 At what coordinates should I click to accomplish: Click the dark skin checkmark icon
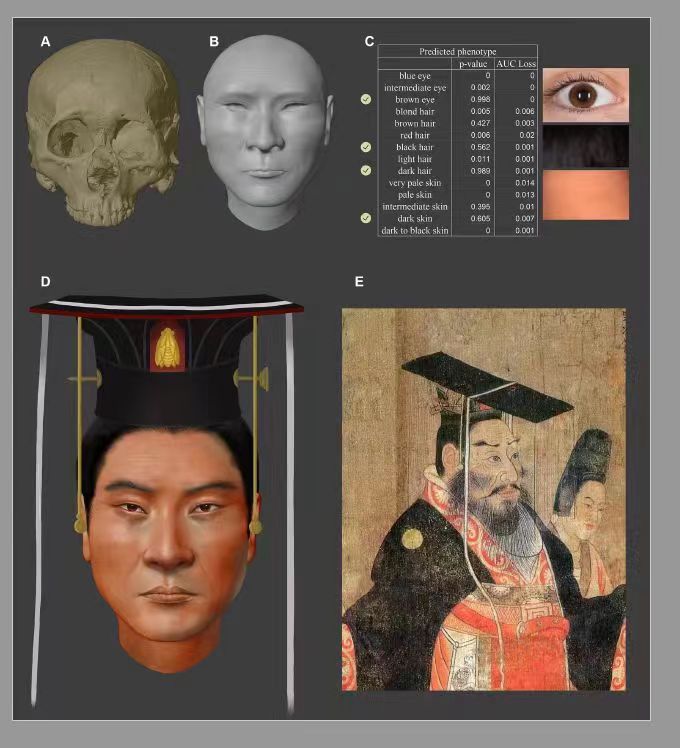click(x=366, y=217)
